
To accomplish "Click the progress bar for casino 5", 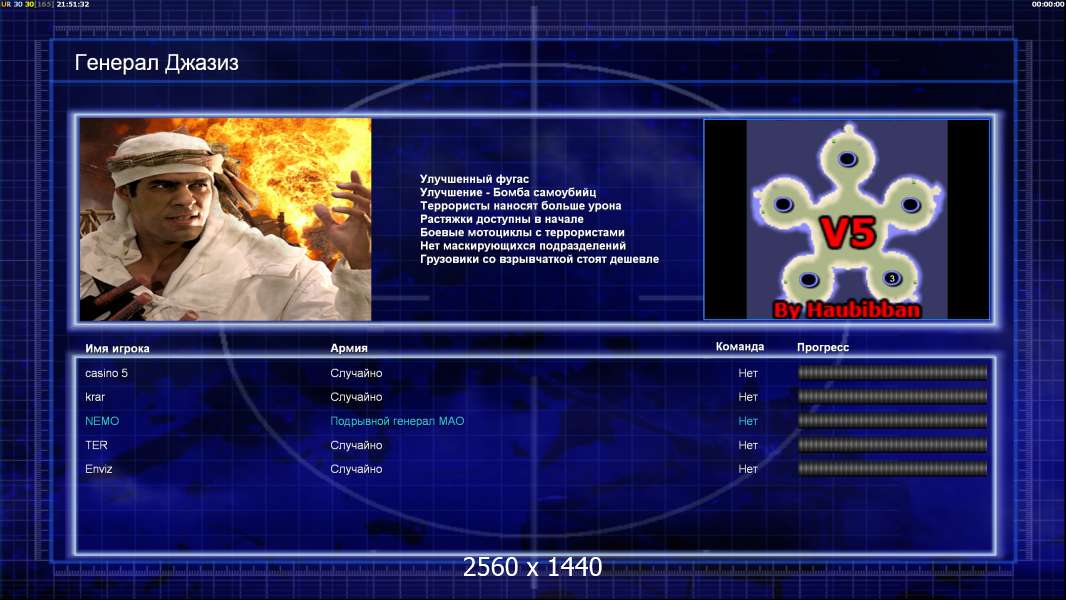I will [x=893, y=372].
